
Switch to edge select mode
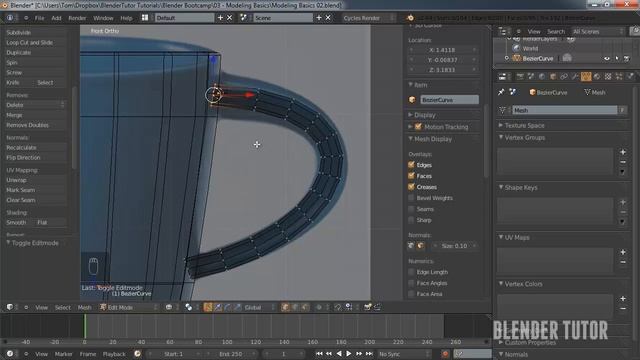click(295, 307)
